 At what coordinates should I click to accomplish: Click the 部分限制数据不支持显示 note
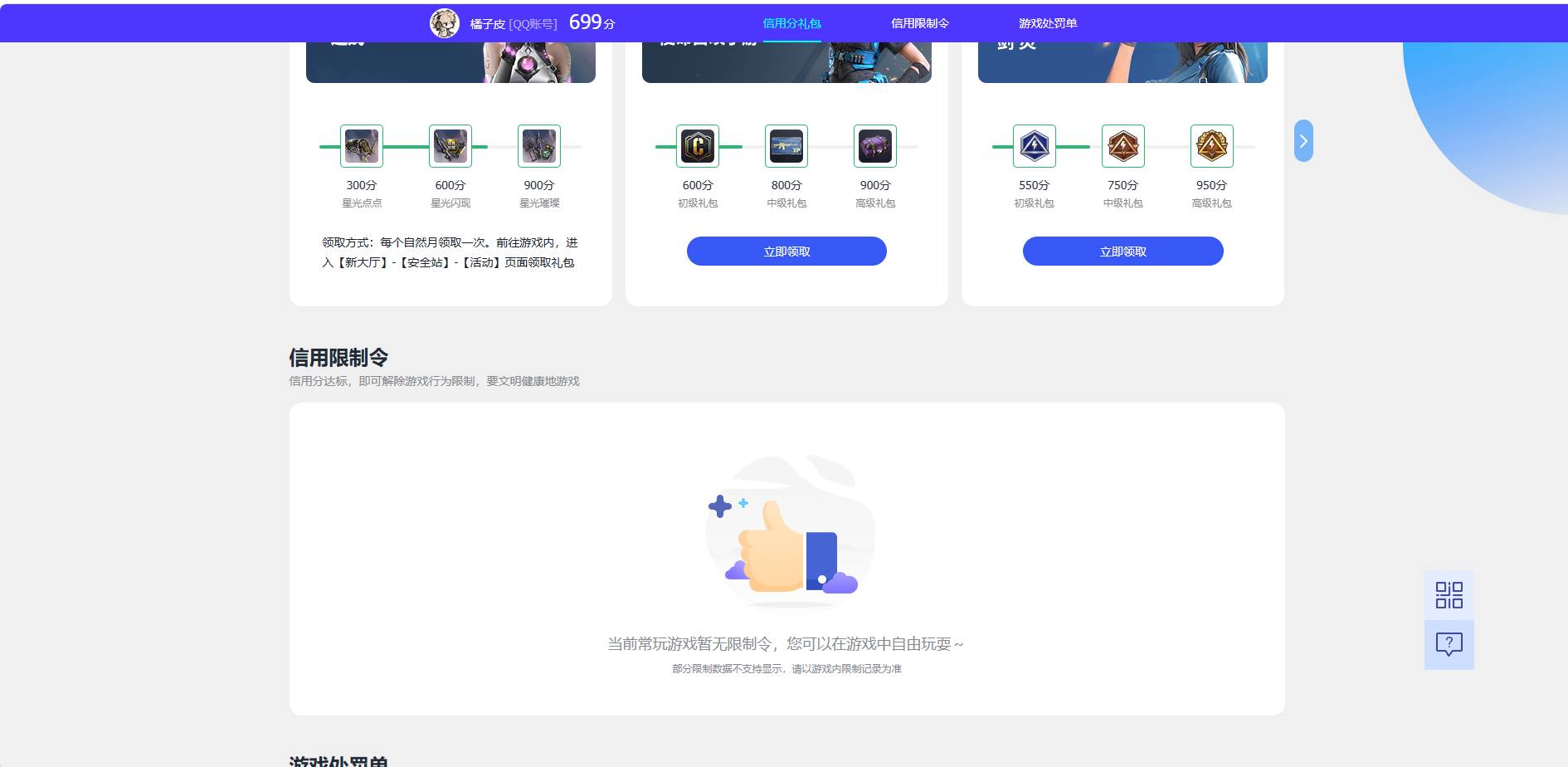786,669
